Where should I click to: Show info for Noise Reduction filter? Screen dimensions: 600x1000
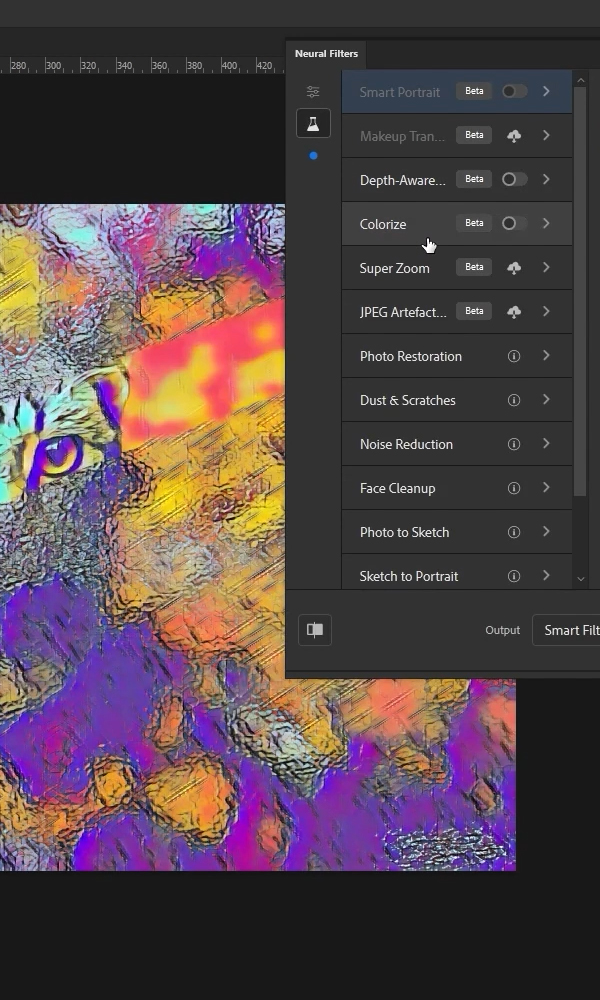[514, 444]
